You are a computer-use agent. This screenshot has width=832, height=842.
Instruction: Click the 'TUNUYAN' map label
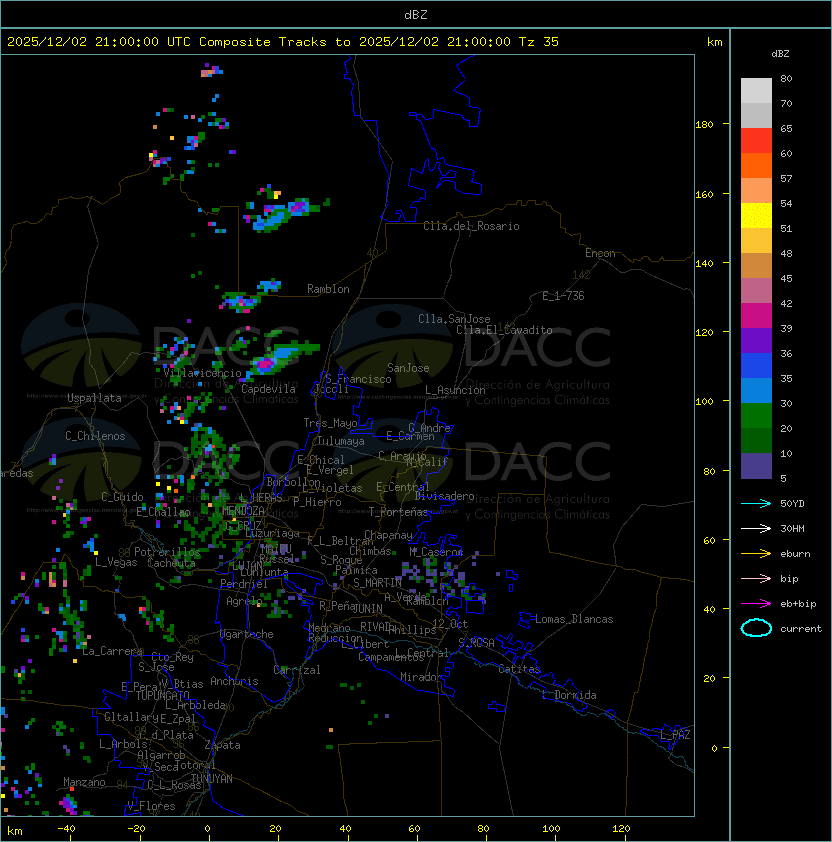[212, 779]
